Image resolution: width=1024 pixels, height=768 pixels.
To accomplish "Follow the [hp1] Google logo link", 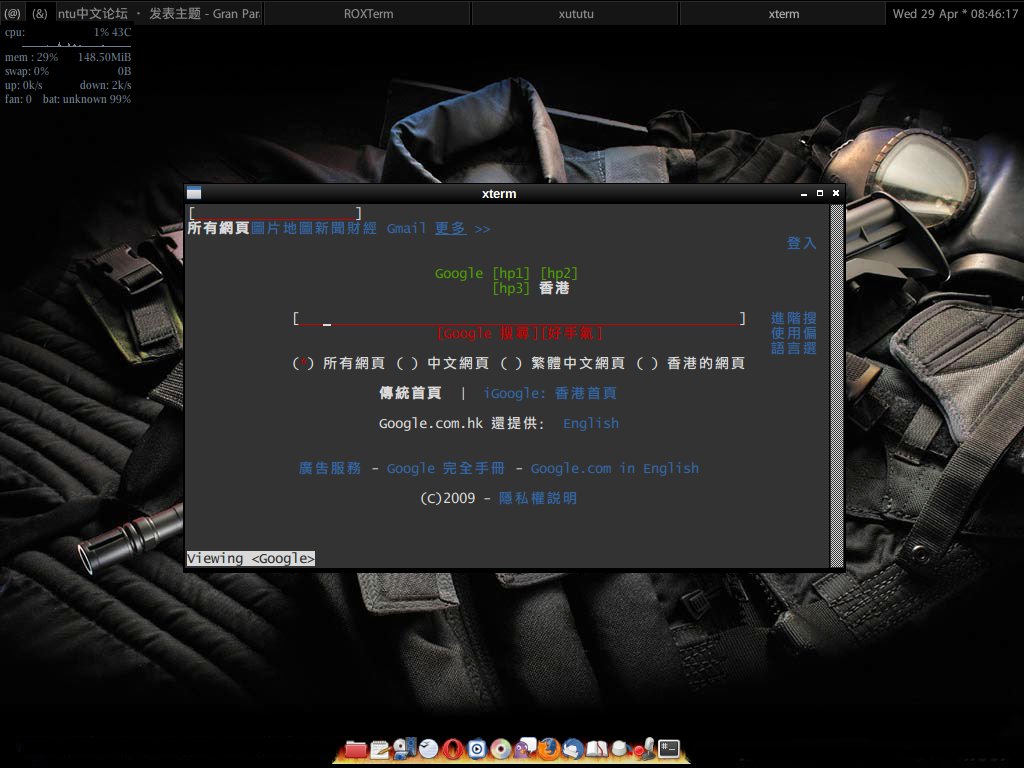I will coord(511,273).
